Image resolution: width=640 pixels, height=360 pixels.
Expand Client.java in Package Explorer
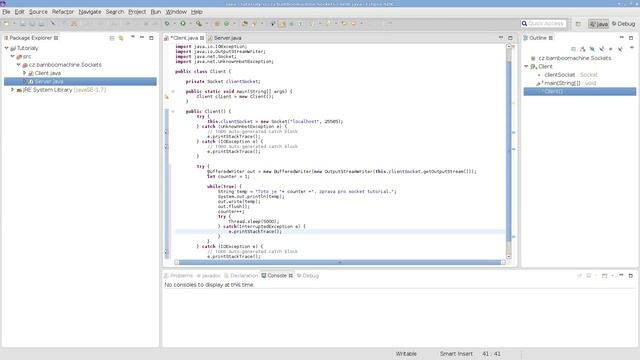tap(24, 73)
